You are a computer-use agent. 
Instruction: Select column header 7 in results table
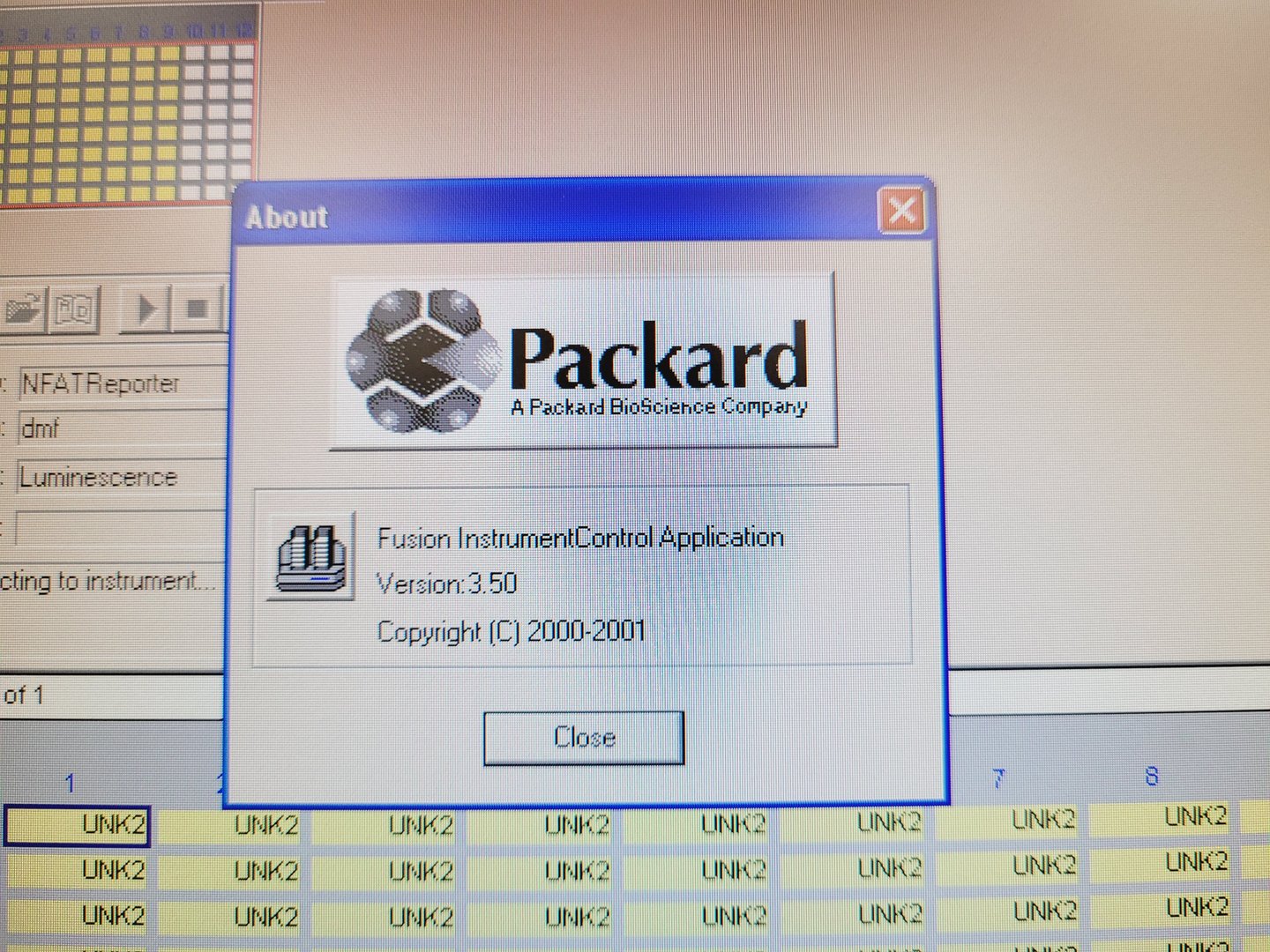[x=997, y=778]
